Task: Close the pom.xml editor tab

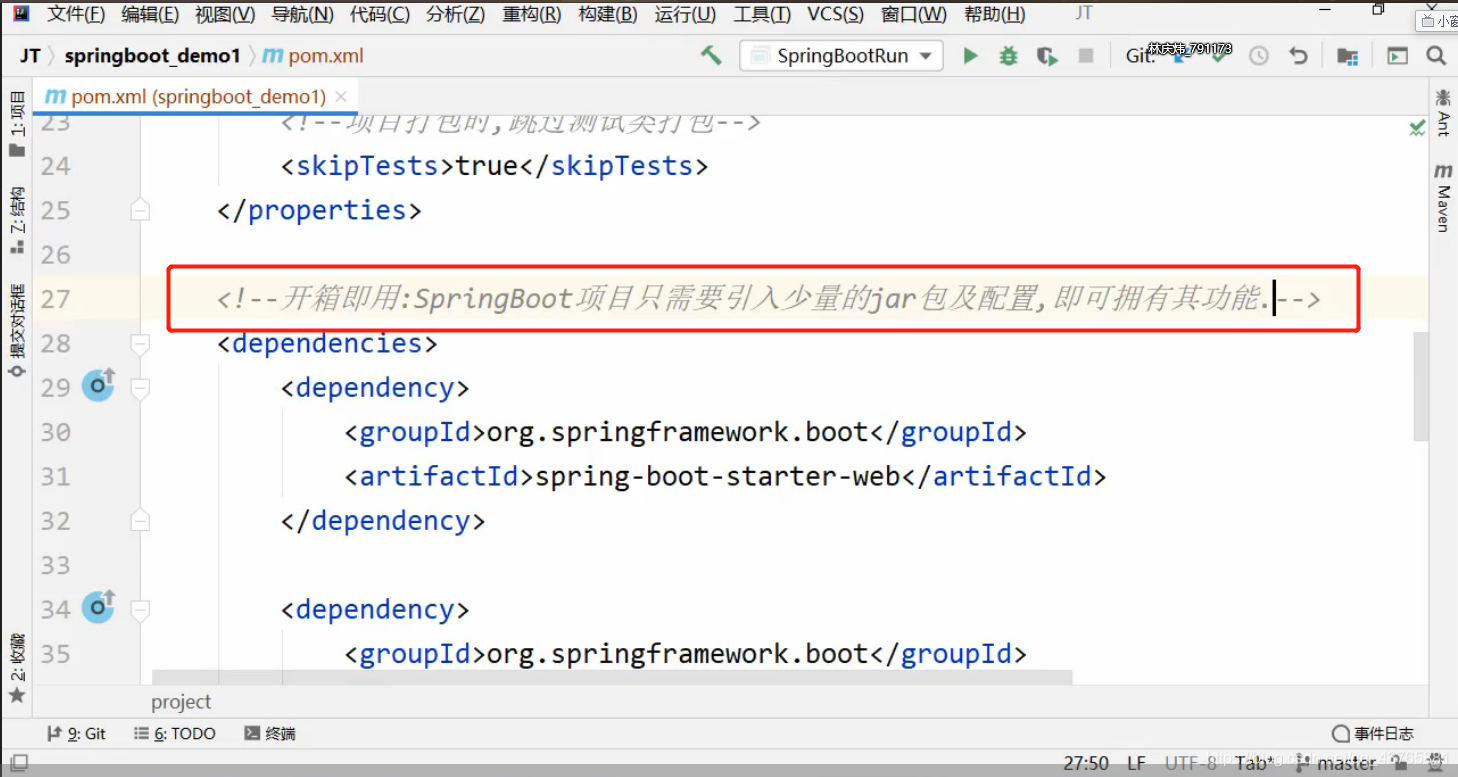Action: [341, 97]
